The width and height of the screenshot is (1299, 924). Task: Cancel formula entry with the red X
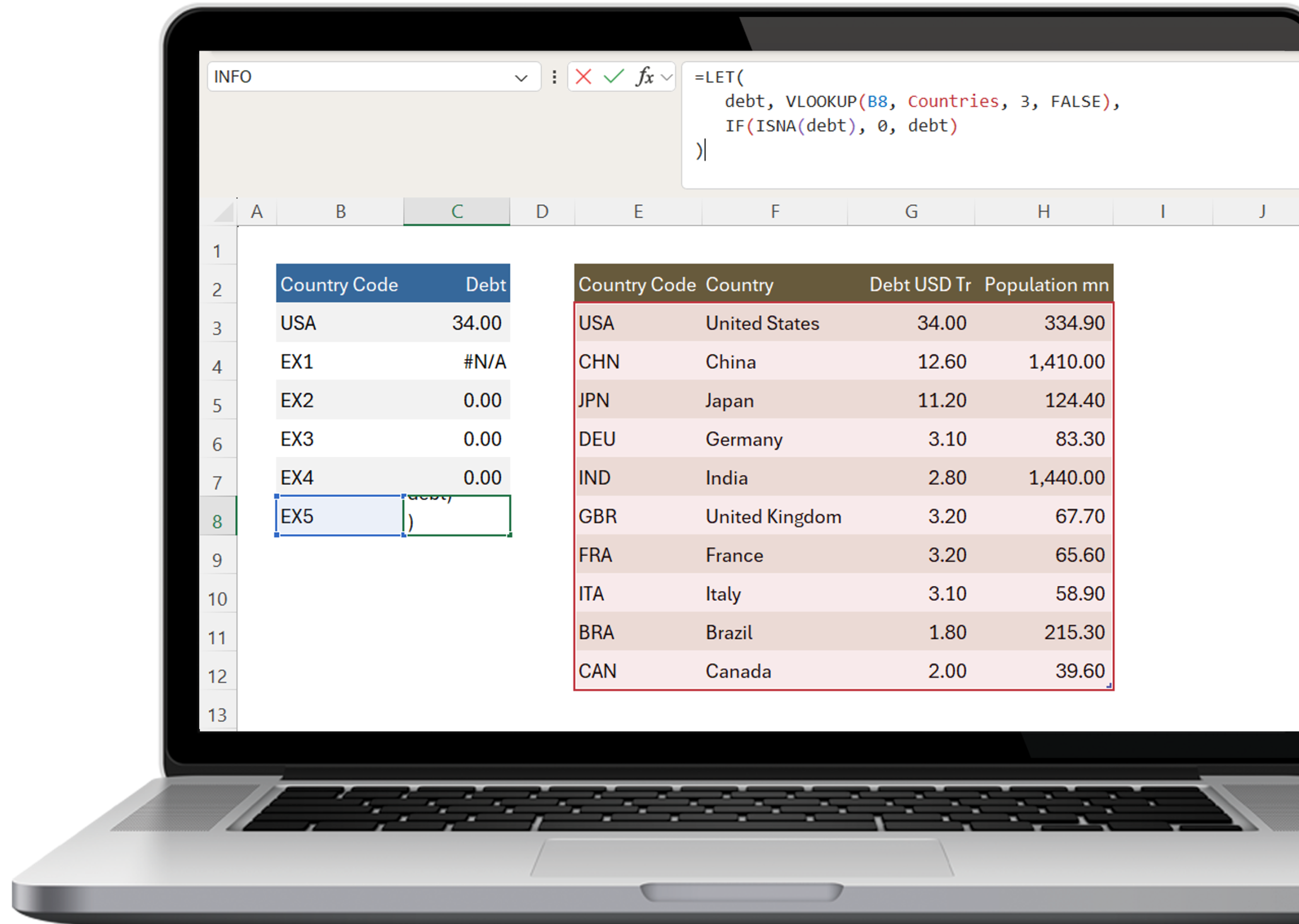[583, 76]
